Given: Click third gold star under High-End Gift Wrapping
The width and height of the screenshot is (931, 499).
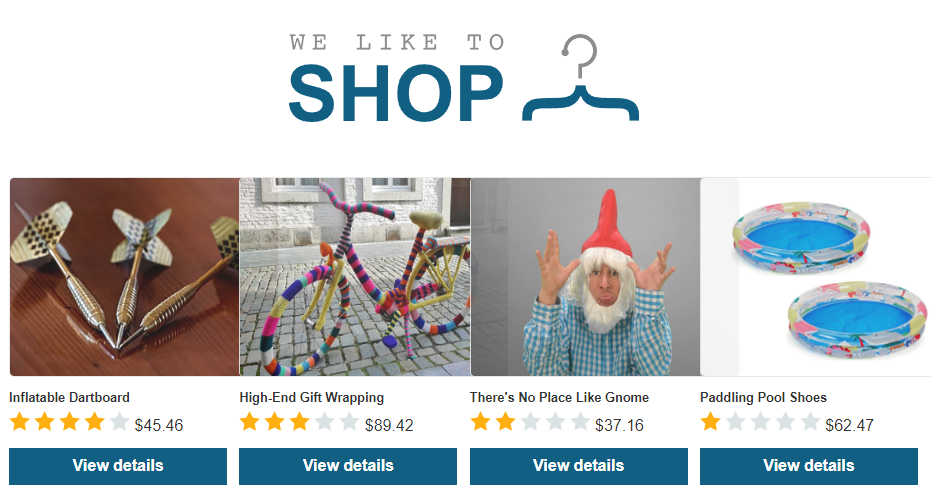Looking at the screenshot, I should pyautogui.click(x=299, y=422).
